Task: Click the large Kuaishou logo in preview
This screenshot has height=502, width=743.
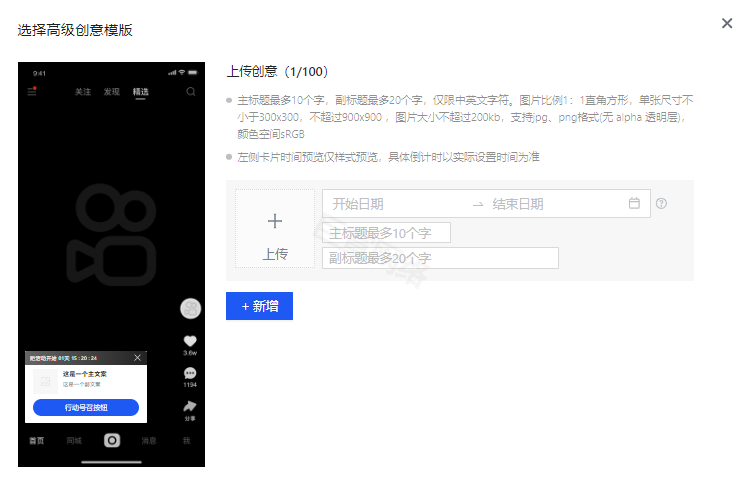Action: (112, 235)
